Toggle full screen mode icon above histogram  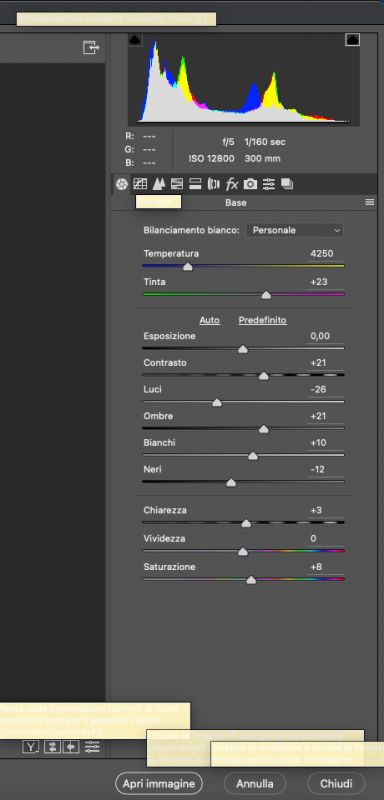91,48
